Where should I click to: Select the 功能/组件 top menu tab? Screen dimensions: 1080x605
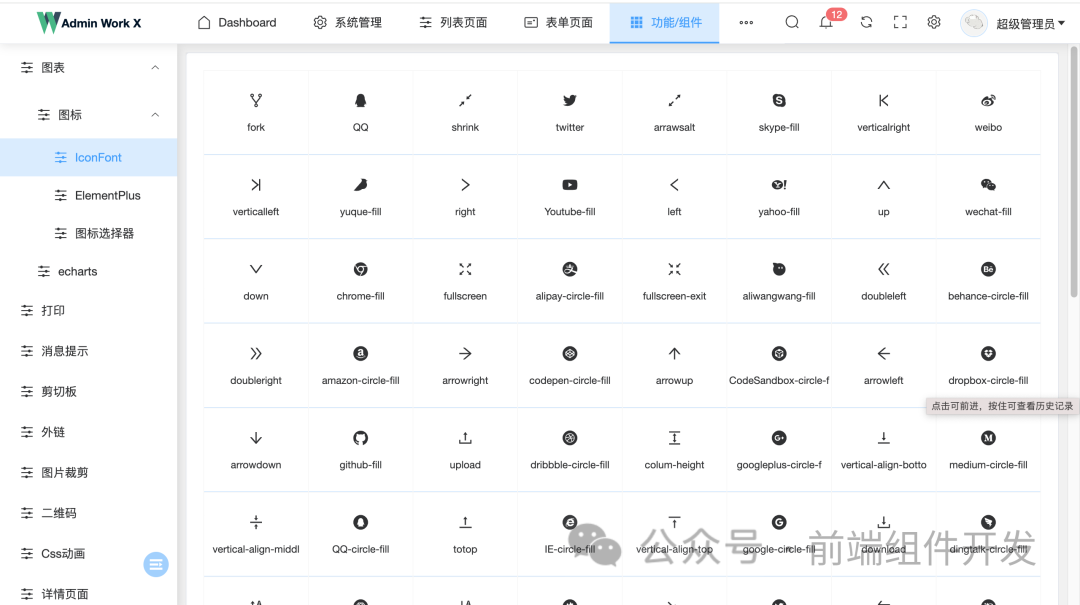pos(665,23)
